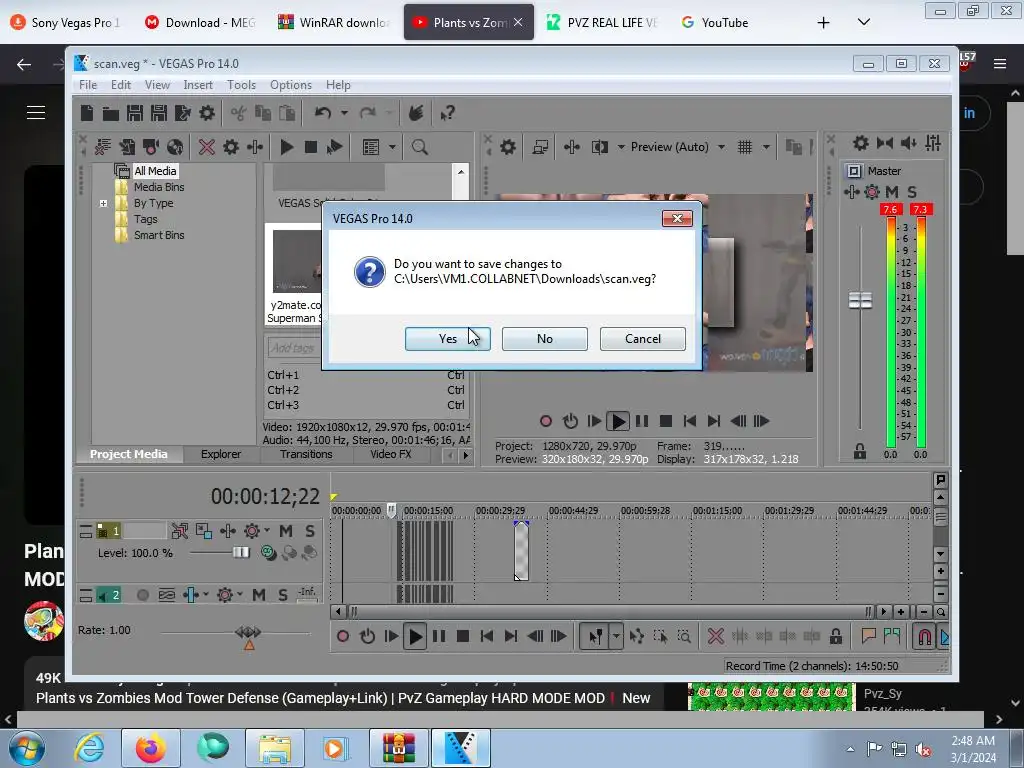Open the Tools menu

click(241, 85)
